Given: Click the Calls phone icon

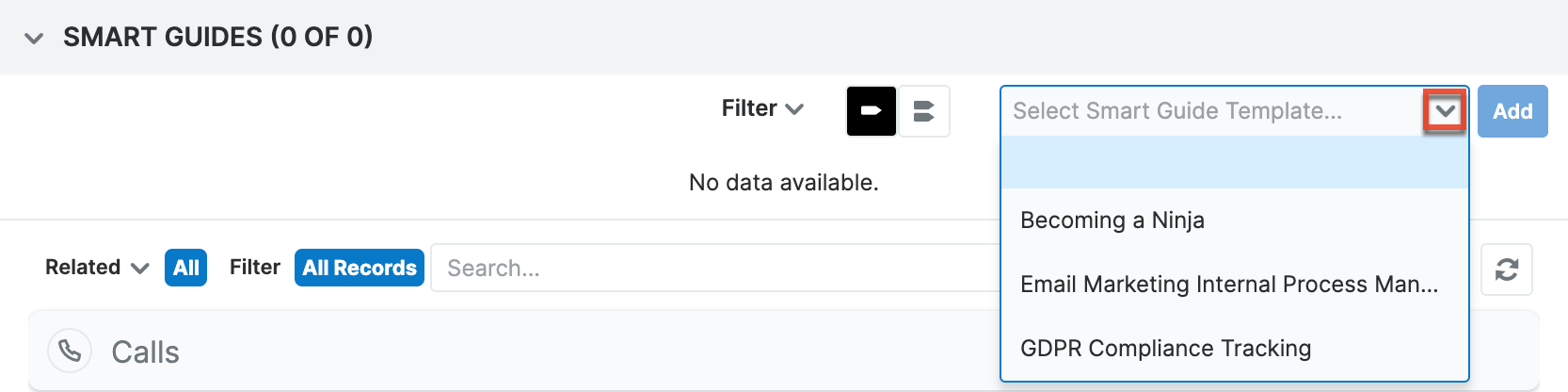Looking at the screenshot, I should click(x=70, y=351).
